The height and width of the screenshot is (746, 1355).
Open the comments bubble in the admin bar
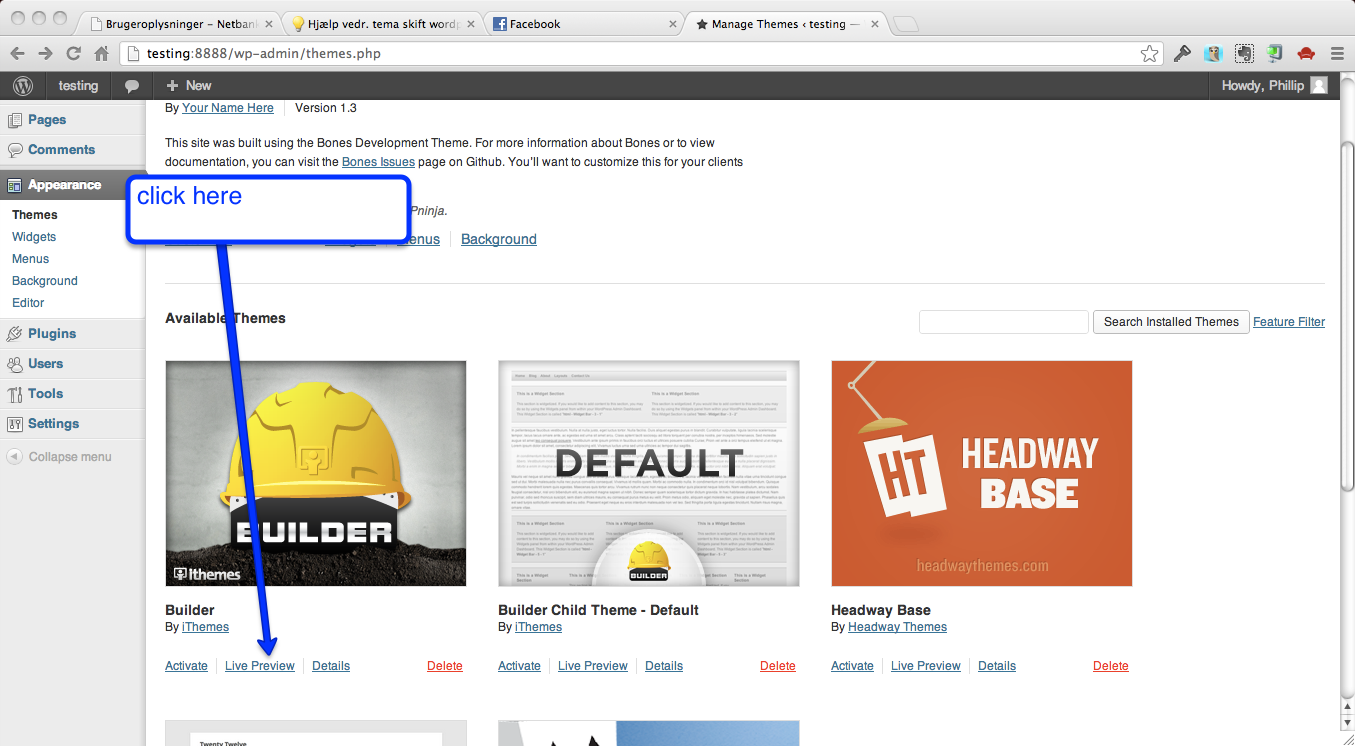132,86
